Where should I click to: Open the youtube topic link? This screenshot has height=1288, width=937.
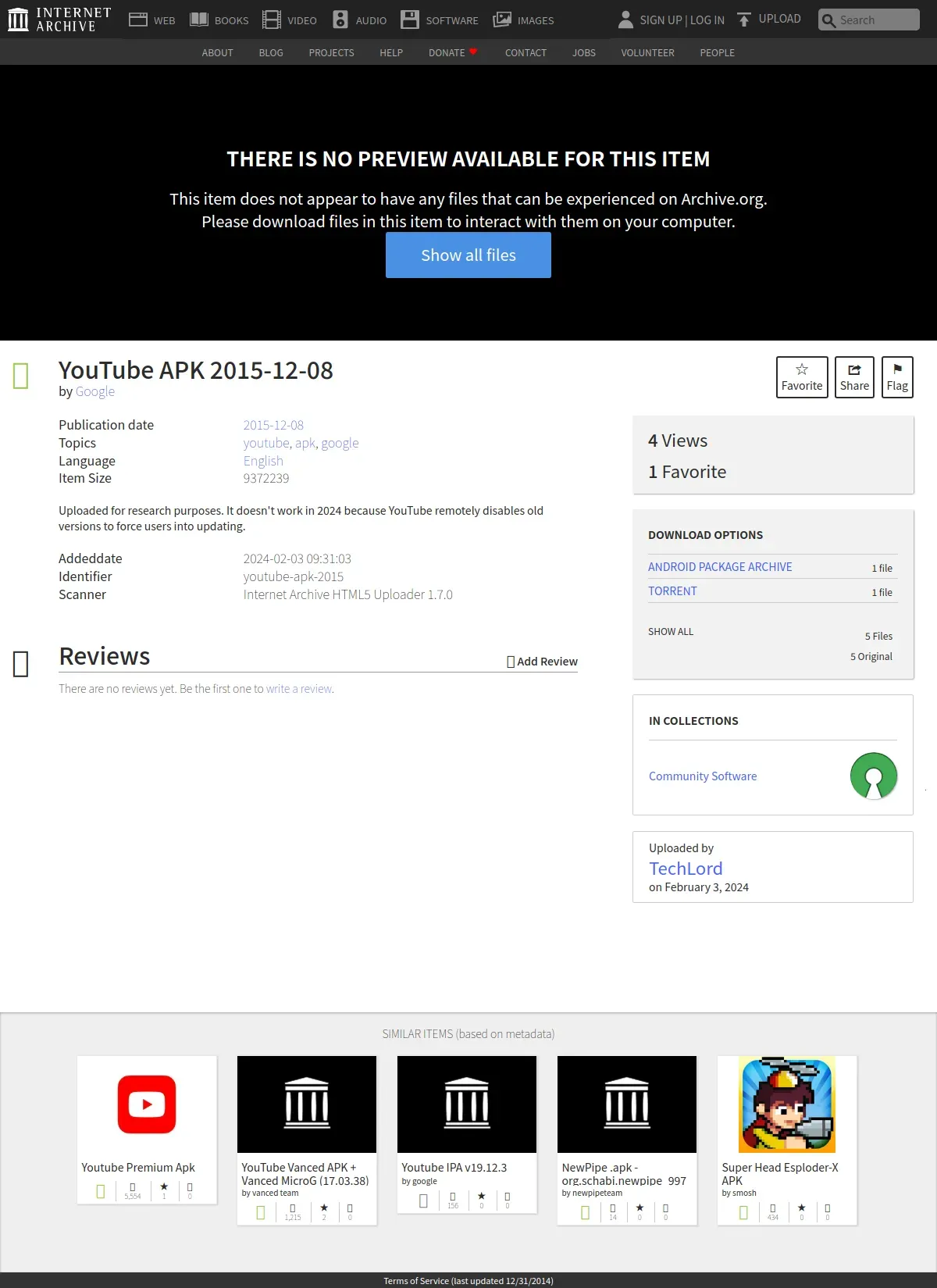coord(266,443)
